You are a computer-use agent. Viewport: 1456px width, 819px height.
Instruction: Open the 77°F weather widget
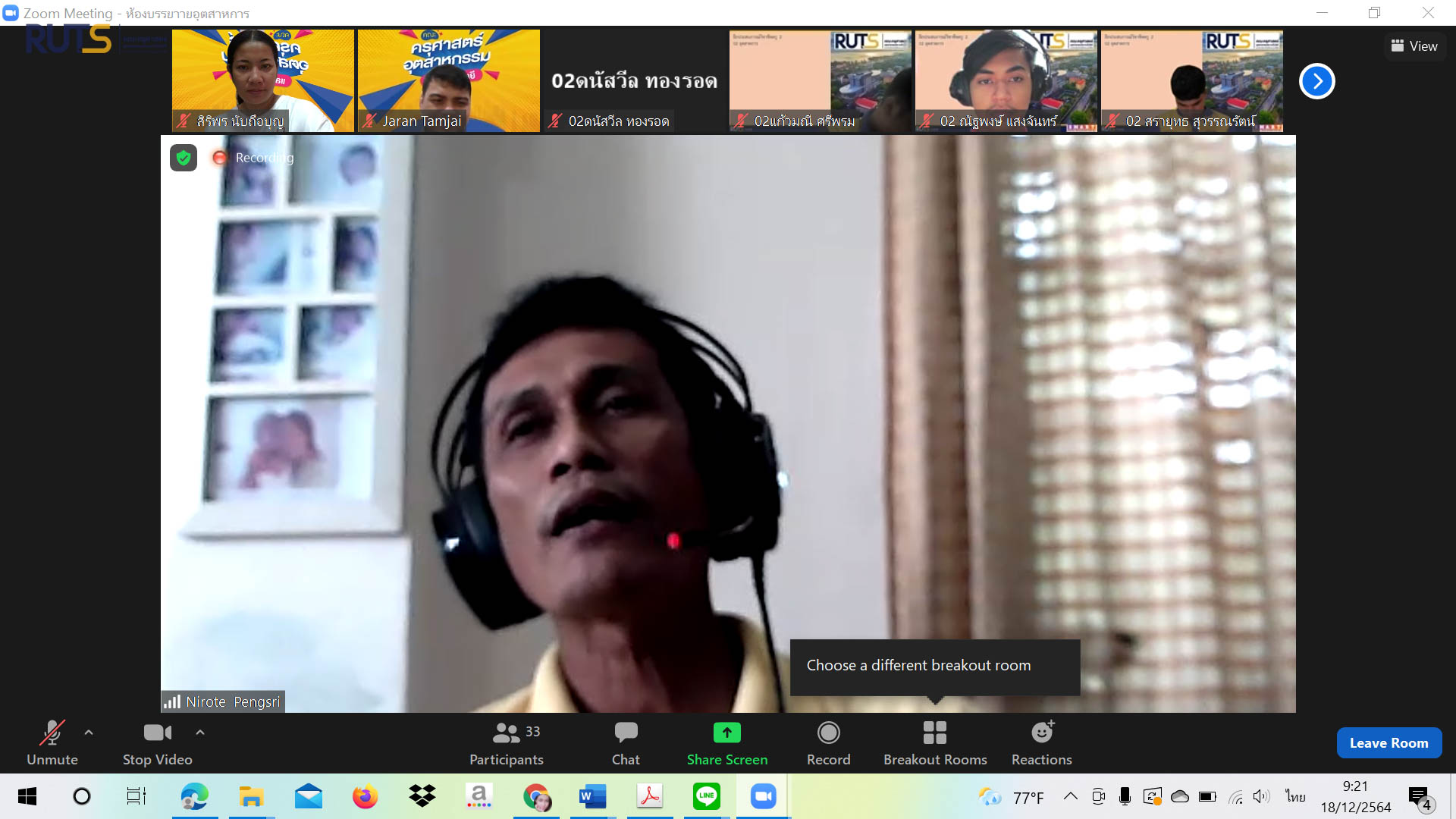click(x=1012, y=797)
